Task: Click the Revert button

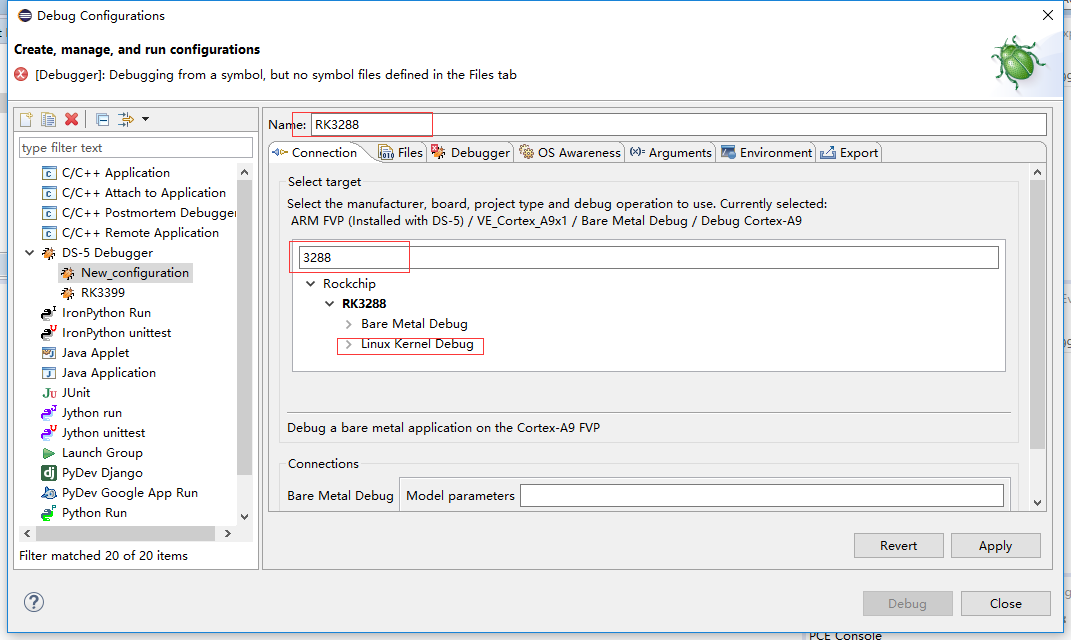Action: [898, 546]
